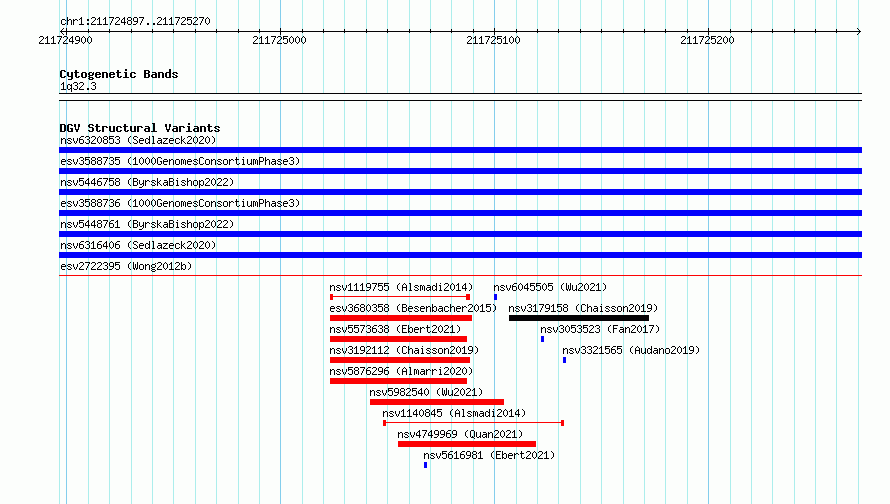
Task: Click the arrowhead at the ruler's right end
Action: (x=859, y=32)
